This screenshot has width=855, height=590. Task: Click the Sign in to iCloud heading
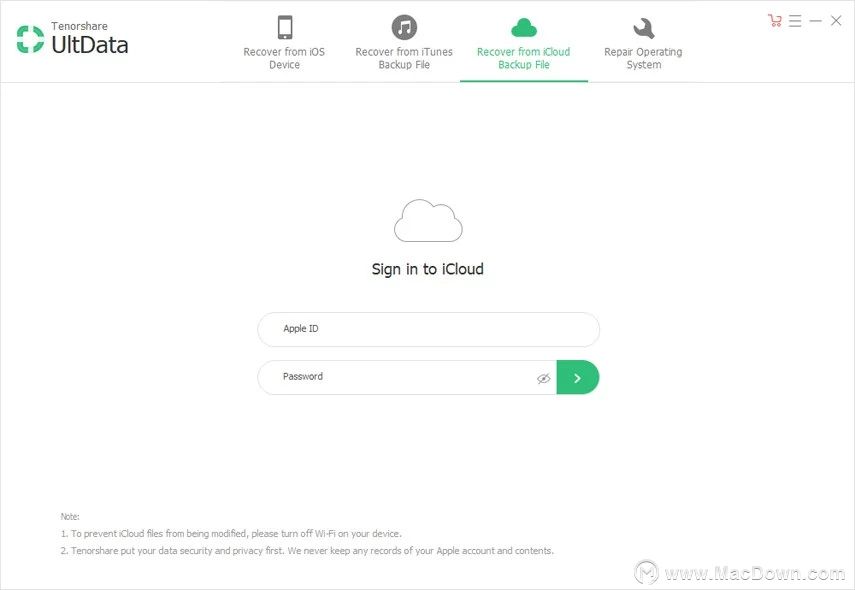pos(428,269)
